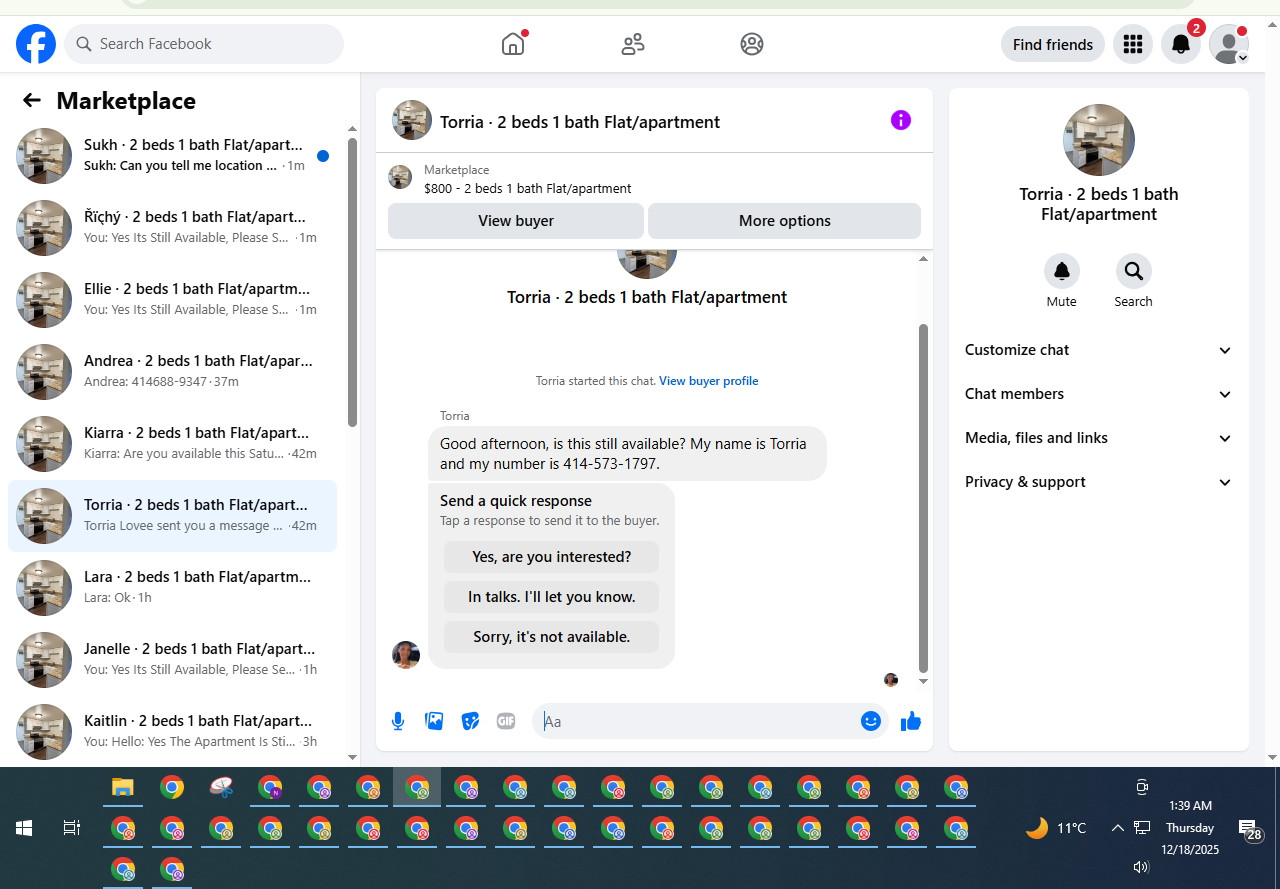This screenshot has height=889, width=1280.
Task: Open the account profile avatar menu
Action: 1229,44
